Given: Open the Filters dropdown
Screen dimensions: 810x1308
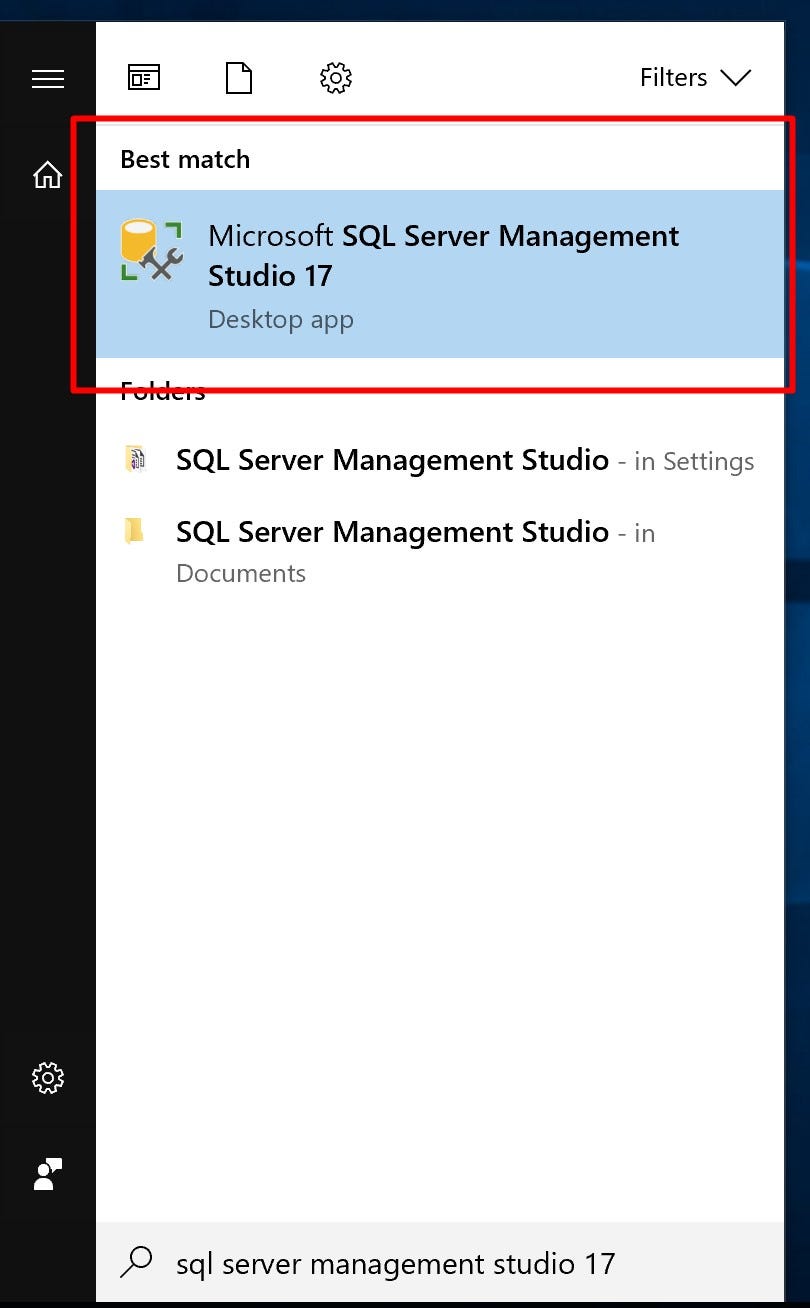Looking at the screenshot, I should (x=695, y=77).
